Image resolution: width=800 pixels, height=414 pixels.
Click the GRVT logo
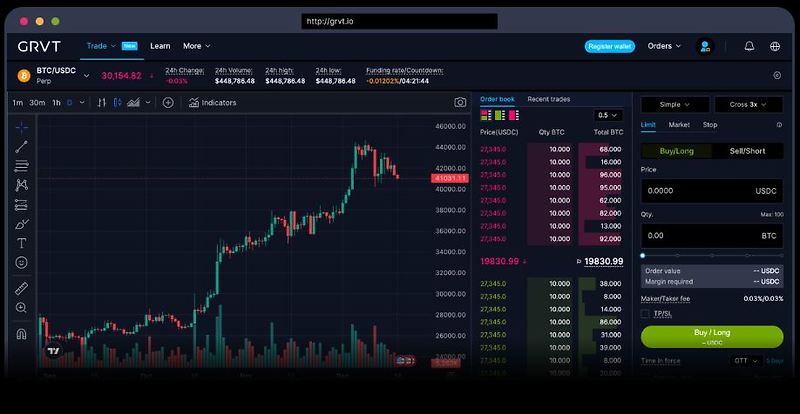coord(39,46)
